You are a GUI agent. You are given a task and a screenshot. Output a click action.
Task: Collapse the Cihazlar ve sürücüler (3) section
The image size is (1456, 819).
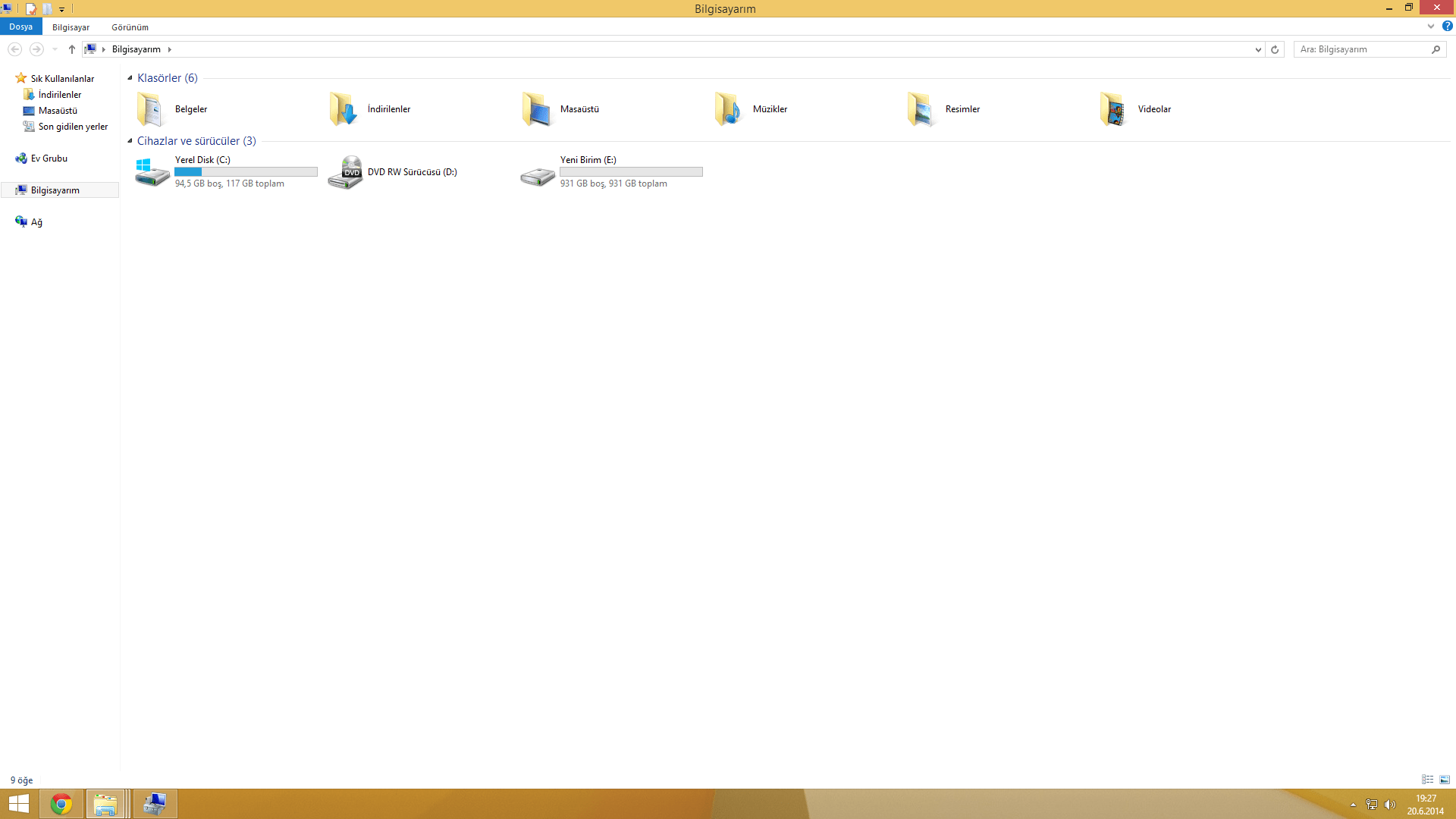coord(129,141)
